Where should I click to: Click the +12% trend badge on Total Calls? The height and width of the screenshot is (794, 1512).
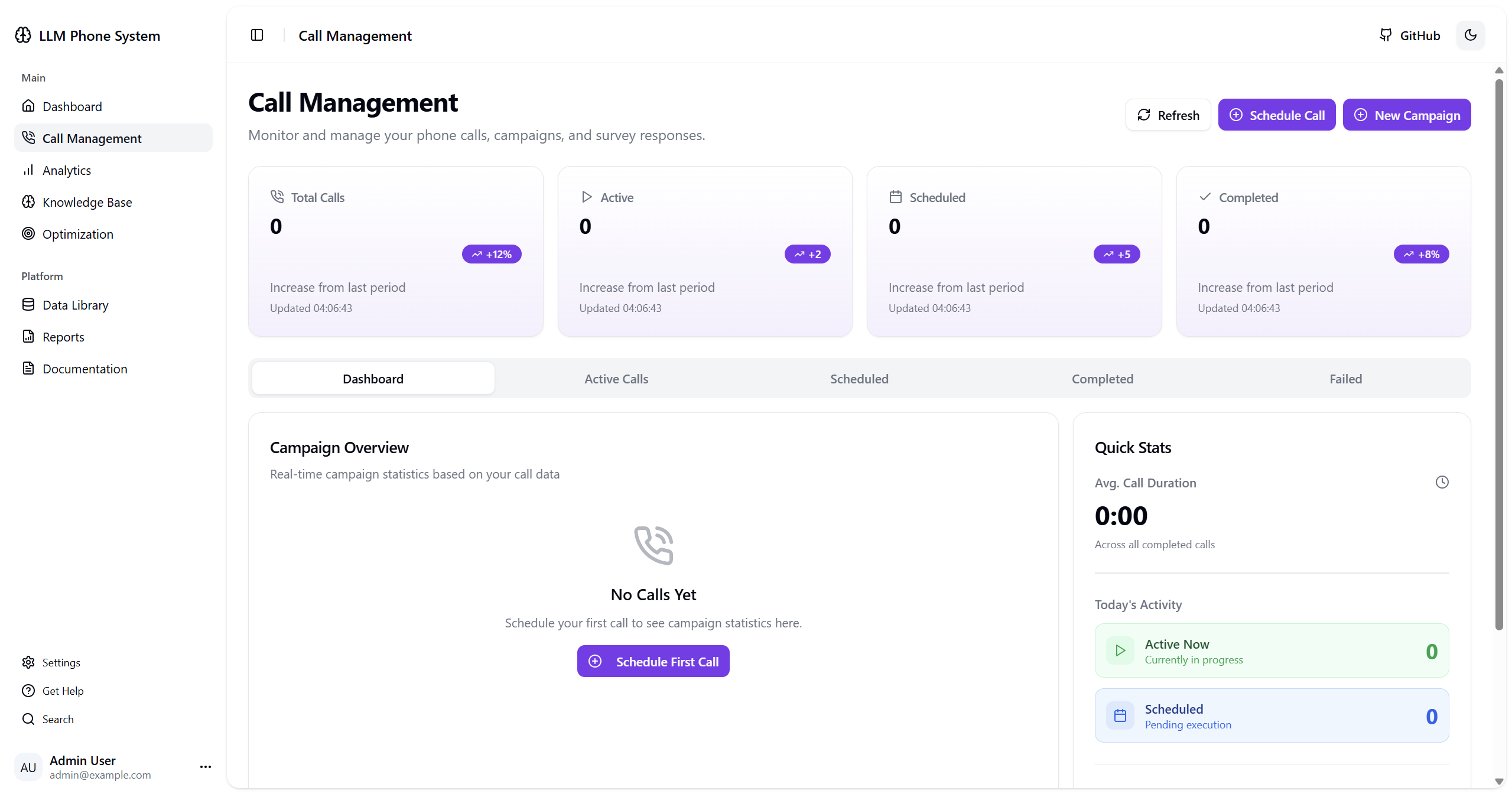(x=491, y=253)
